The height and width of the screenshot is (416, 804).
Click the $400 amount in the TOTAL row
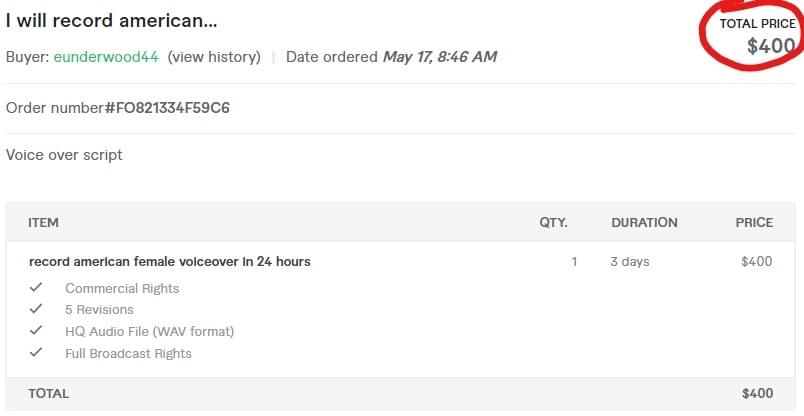757,393
